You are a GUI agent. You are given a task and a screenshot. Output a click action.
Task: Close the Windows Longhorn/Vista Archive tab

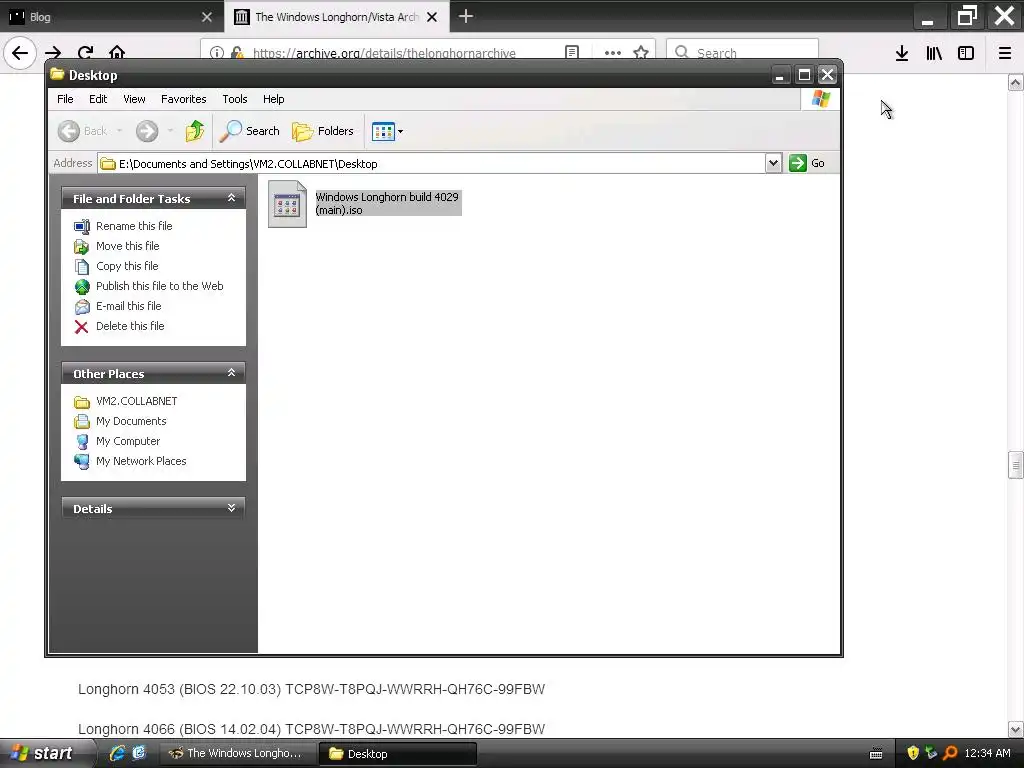(432, 17)
